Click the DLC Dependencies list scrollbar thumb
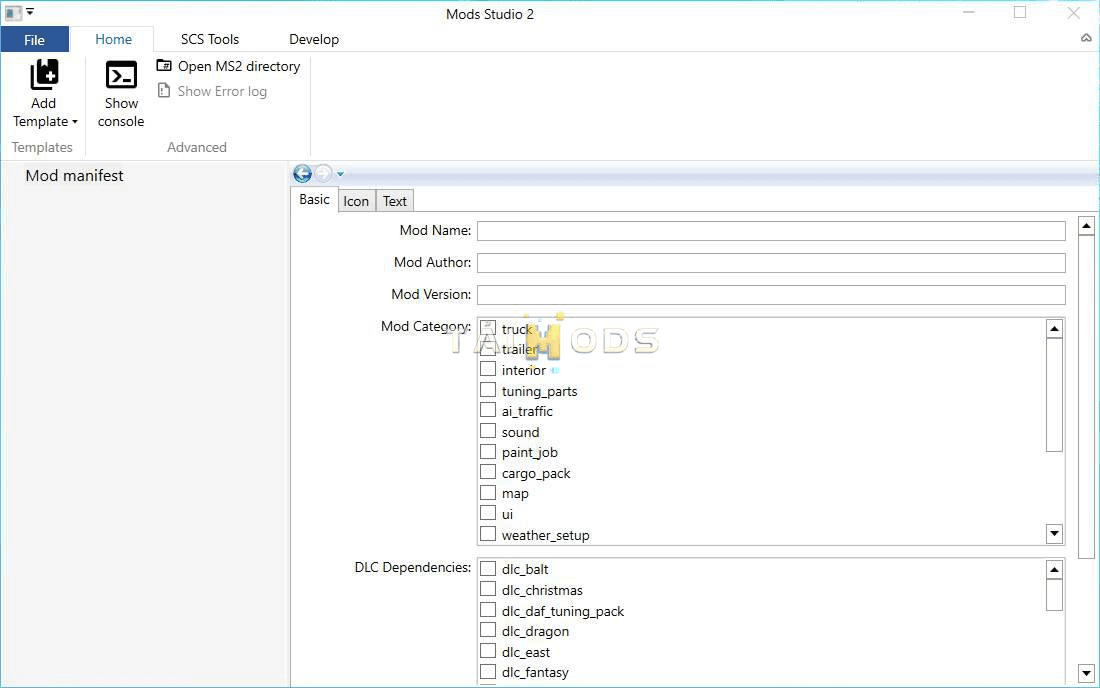This screenshot has height=688, width=1100. click(x=1054, y=595)
